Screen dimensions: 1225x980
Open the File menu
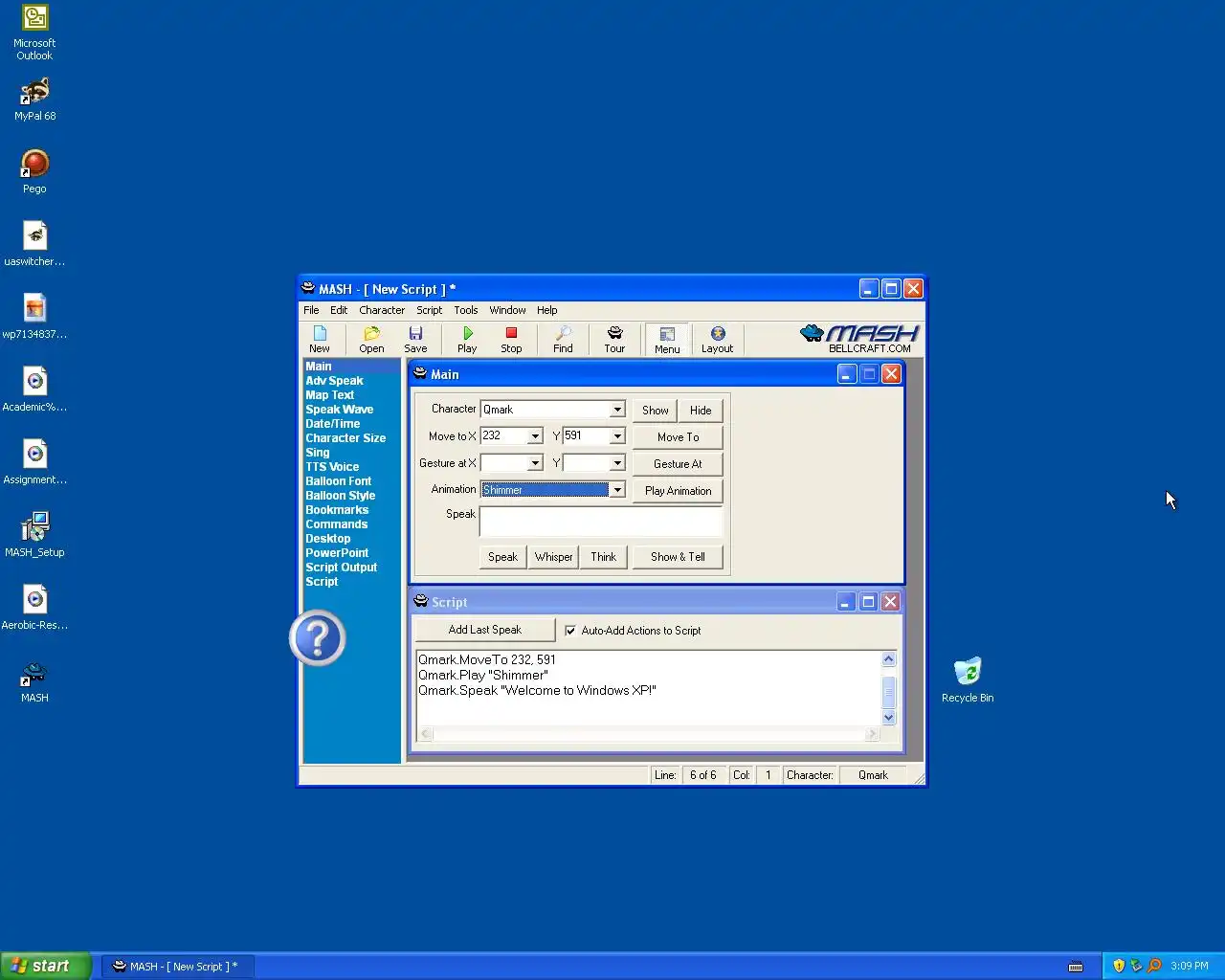(311, 310)
